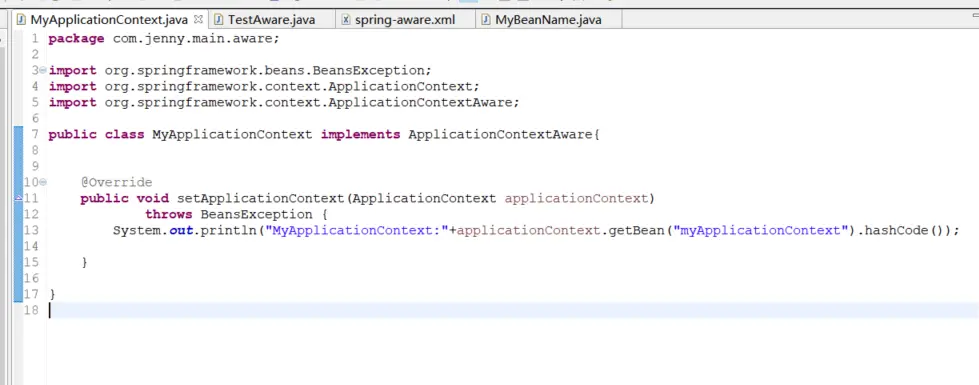979x385 pixels.
Task: Click 'BeansException {' on line 12
Action: tap(264, 215)
